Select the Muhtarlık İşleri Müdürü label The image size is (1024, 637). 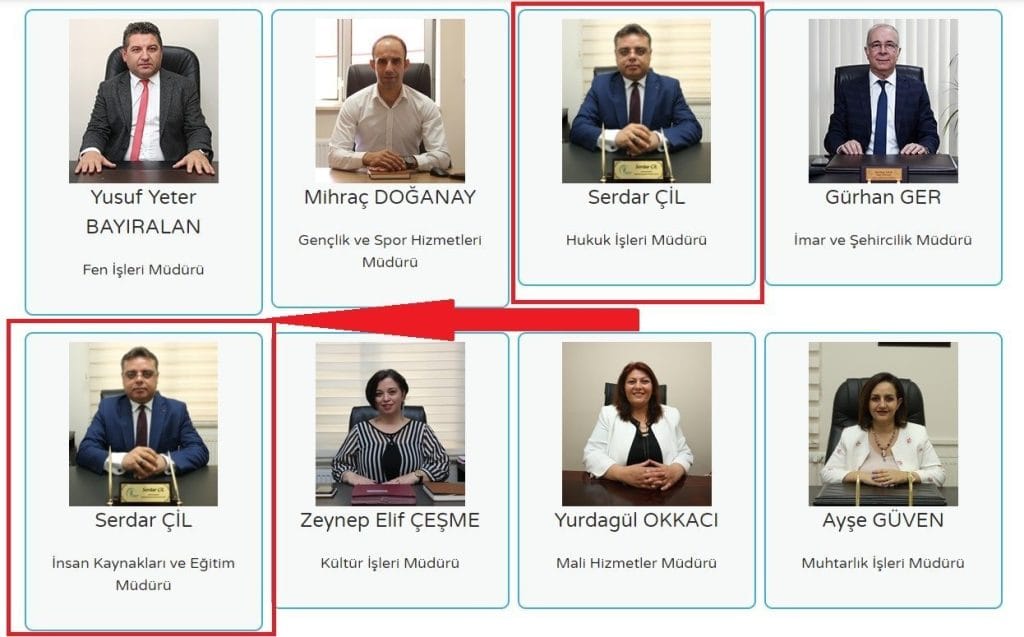click(x=883, y=563)
